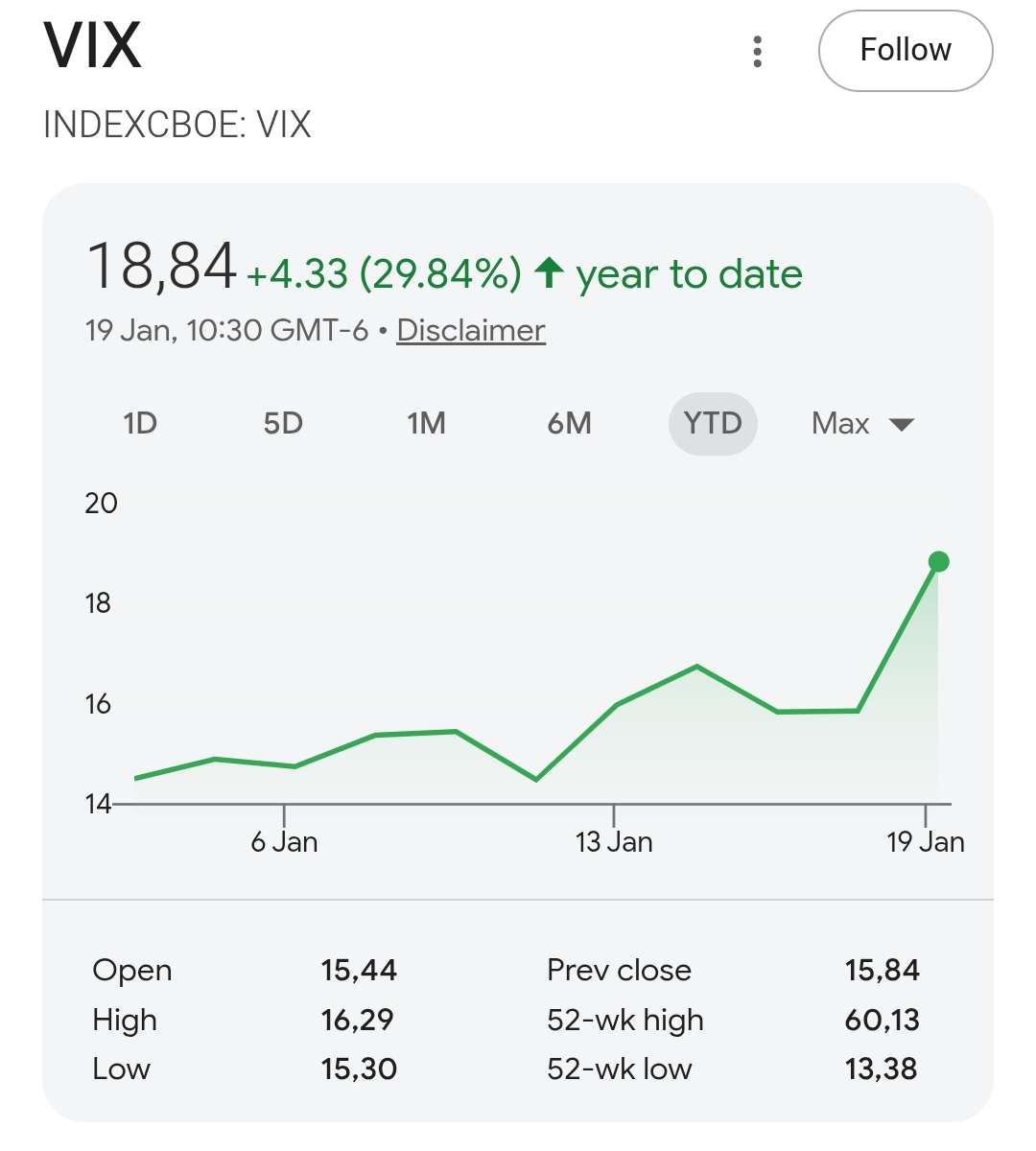This screenshot has width=1036, height=1151.
Task: Click the Open price value 15,44
Action: click(359, 970)
